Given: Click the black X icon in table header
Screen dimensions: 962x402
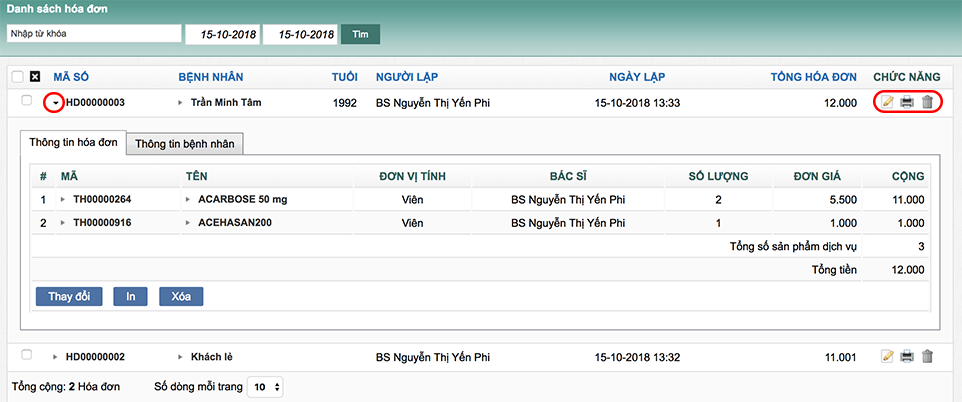Looking at the screenshot, I should tap(36, 77).
